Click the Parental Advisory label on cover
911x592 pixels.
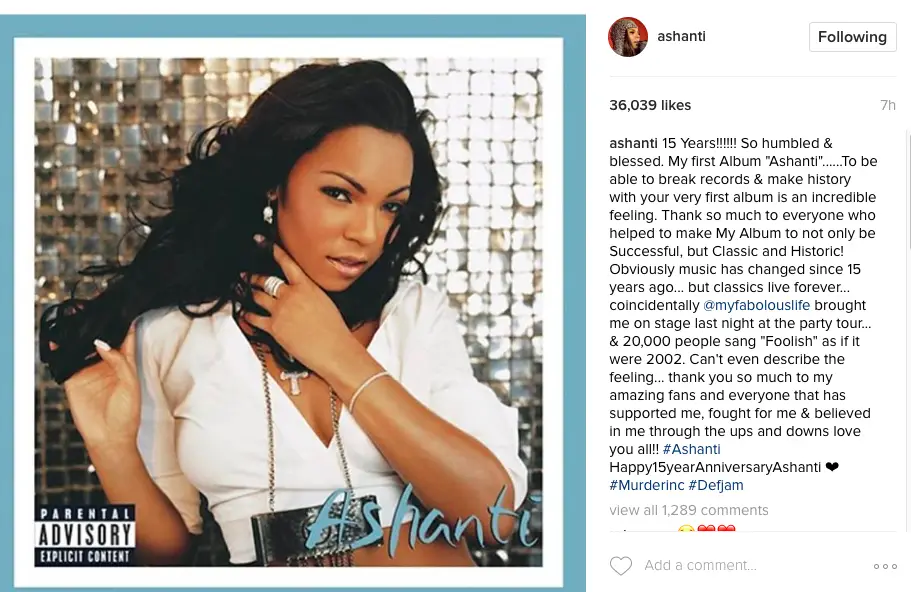pos(85,536)
